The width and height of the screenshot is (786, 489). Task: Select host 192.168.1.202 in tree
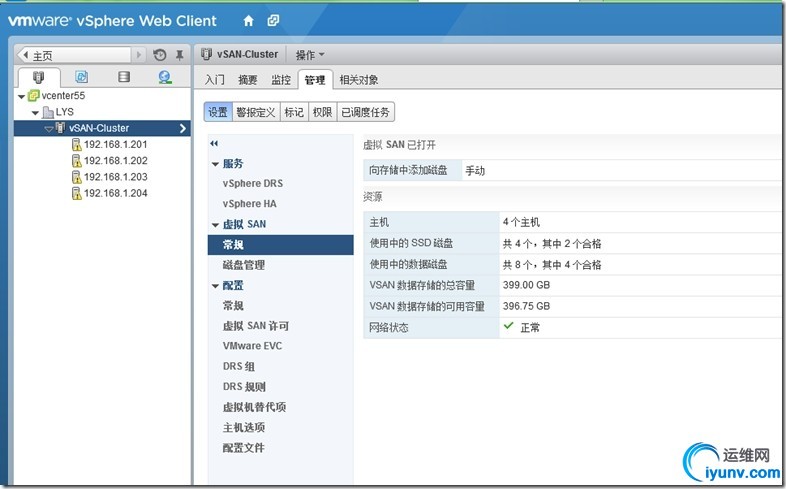(x=115, y=160)
